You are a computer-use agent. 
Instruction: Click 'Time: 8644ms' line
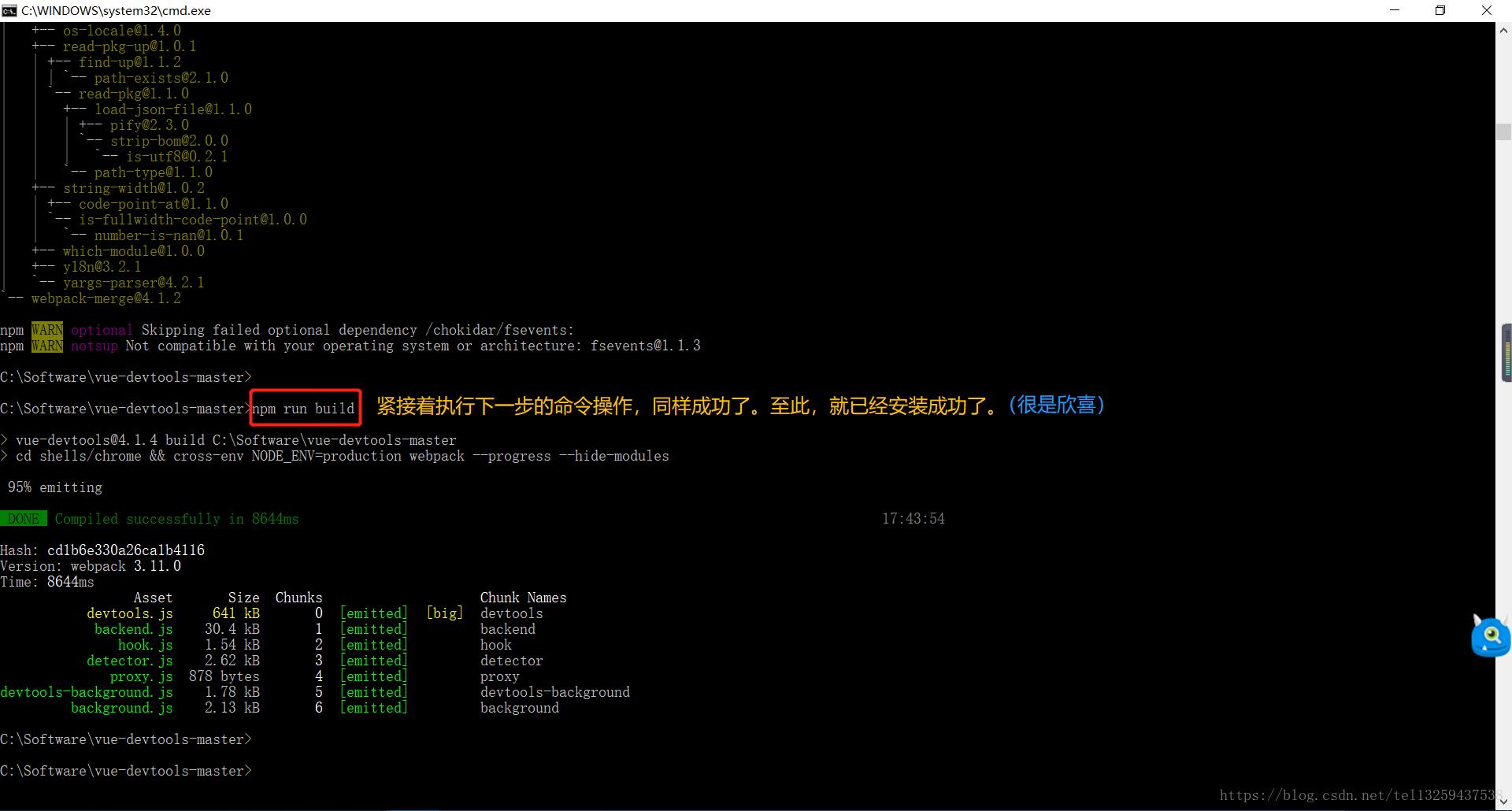click(x=47, y=582)
